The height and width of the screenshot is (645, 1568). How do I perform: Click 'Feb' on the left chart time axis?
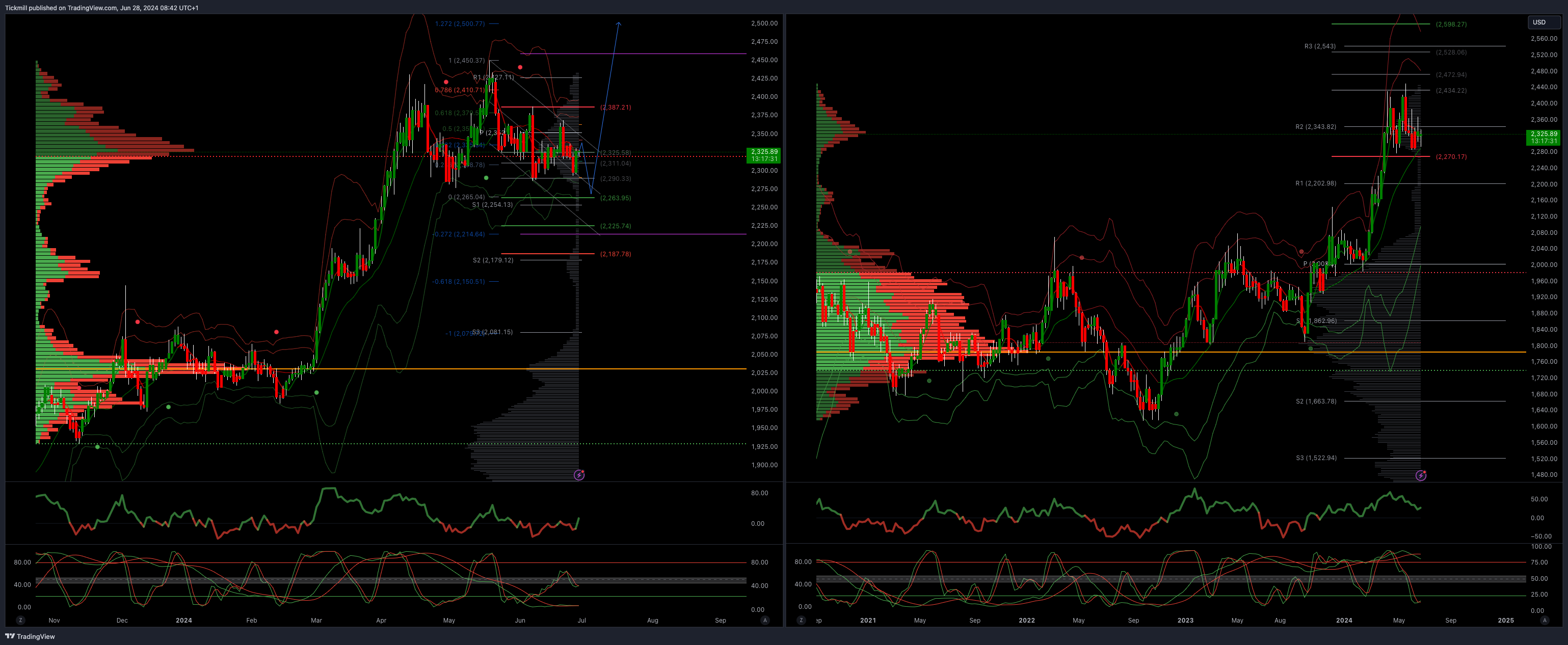(251, 620)
